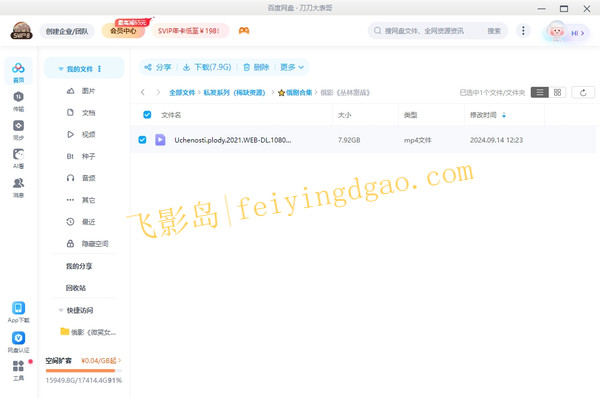Toggle the select-all checkbox in header

pyautogui.click(x=147, y=114)
